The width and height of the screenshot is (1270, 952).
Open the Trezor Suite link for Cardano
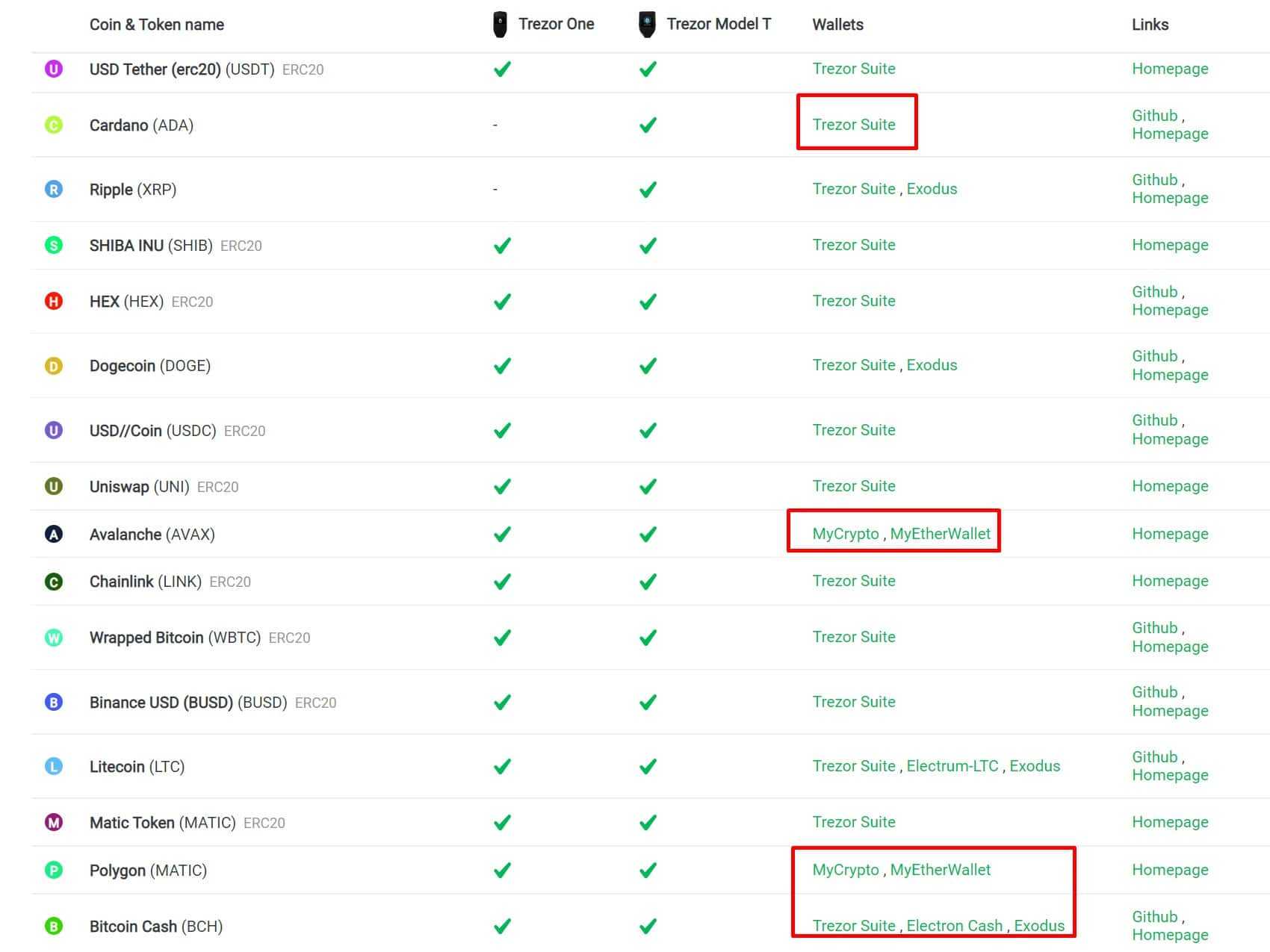pyautogui.click(x=854, y=125)
